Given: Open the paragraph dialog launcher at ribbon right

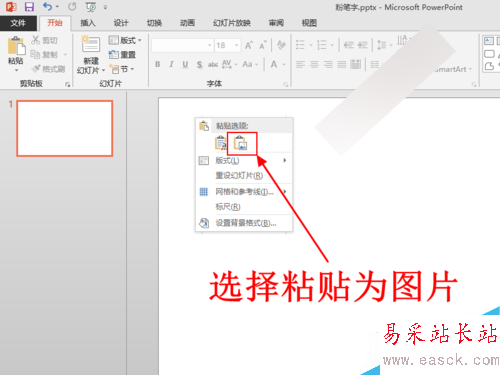Looking at the screenshot, I should (x=473, y=85).
